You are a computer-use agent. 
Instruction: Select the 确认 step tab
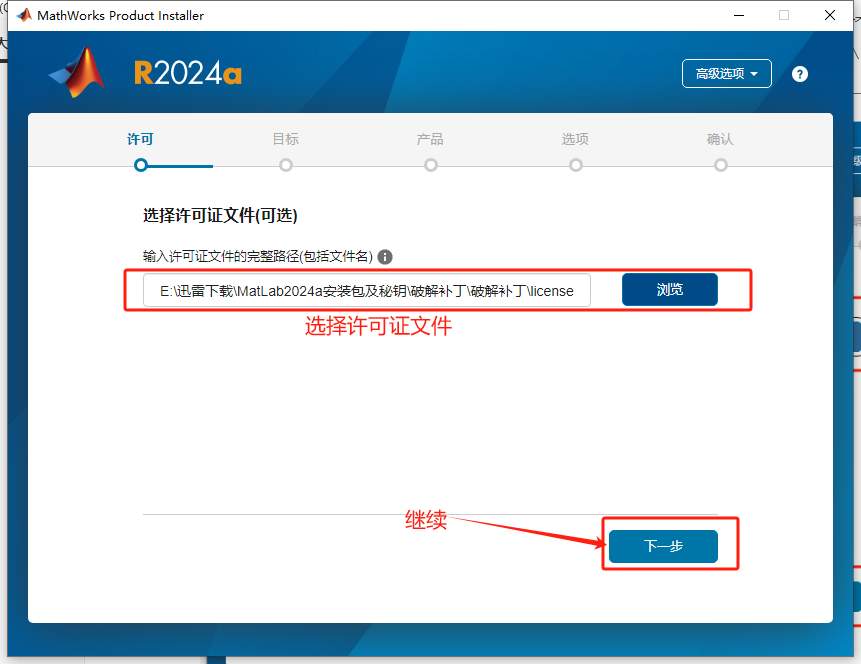(720, 140)
